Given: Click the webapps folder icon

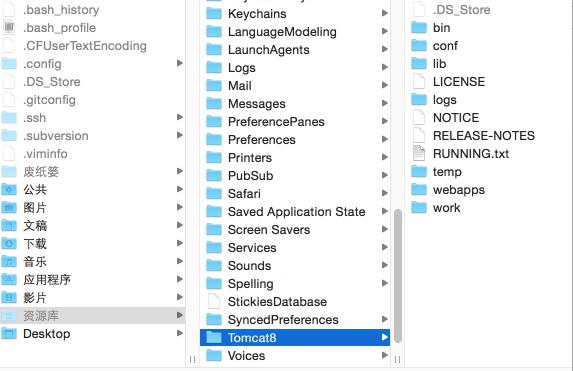Looking at the screenshot, I should (419, 190).
